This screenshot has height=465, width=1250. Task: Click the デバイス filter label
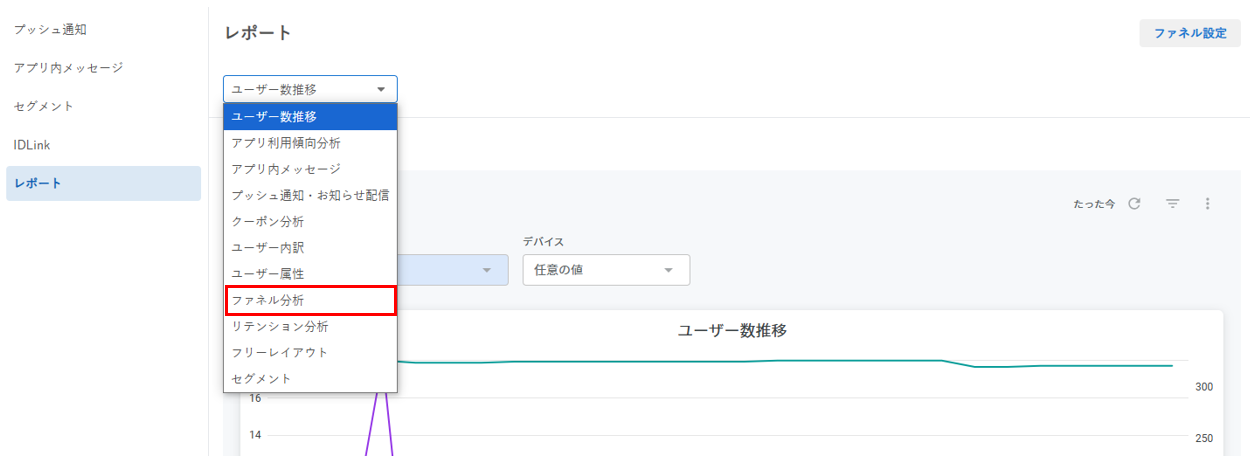point(544,241)
